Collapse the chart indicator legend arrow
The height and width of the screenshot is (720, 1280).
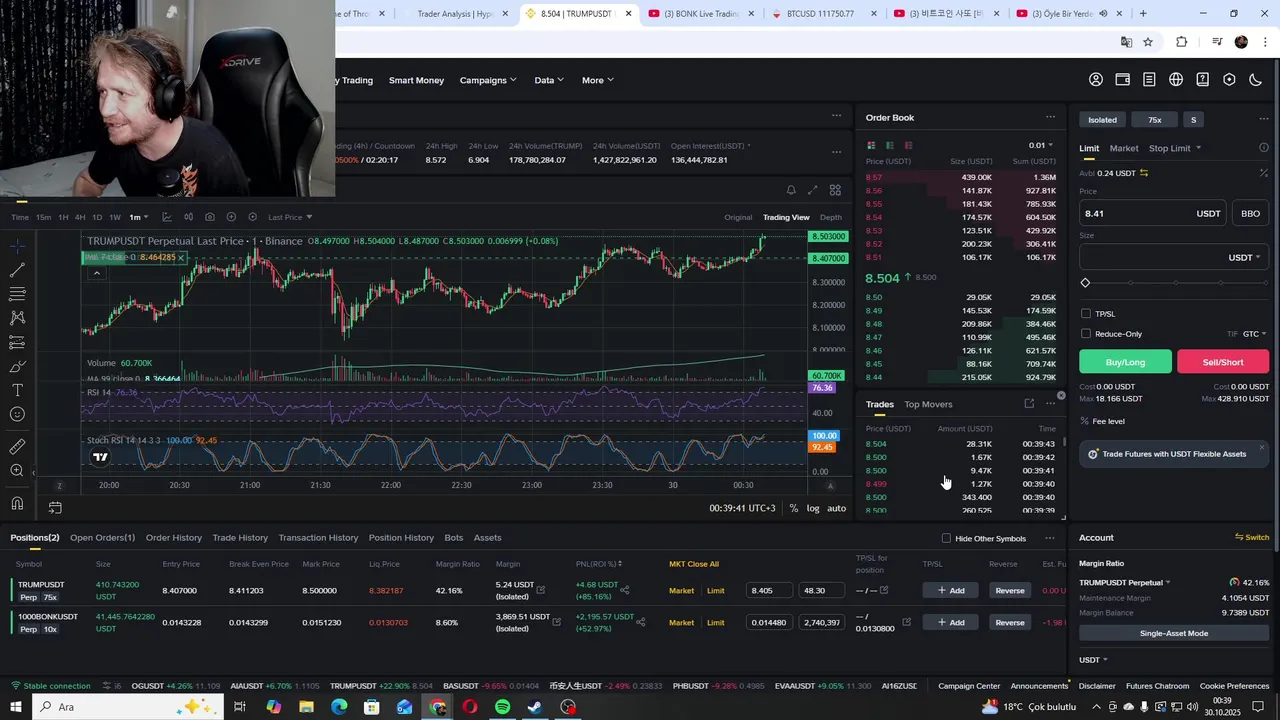pyautogui.click(x=97, y=273)
